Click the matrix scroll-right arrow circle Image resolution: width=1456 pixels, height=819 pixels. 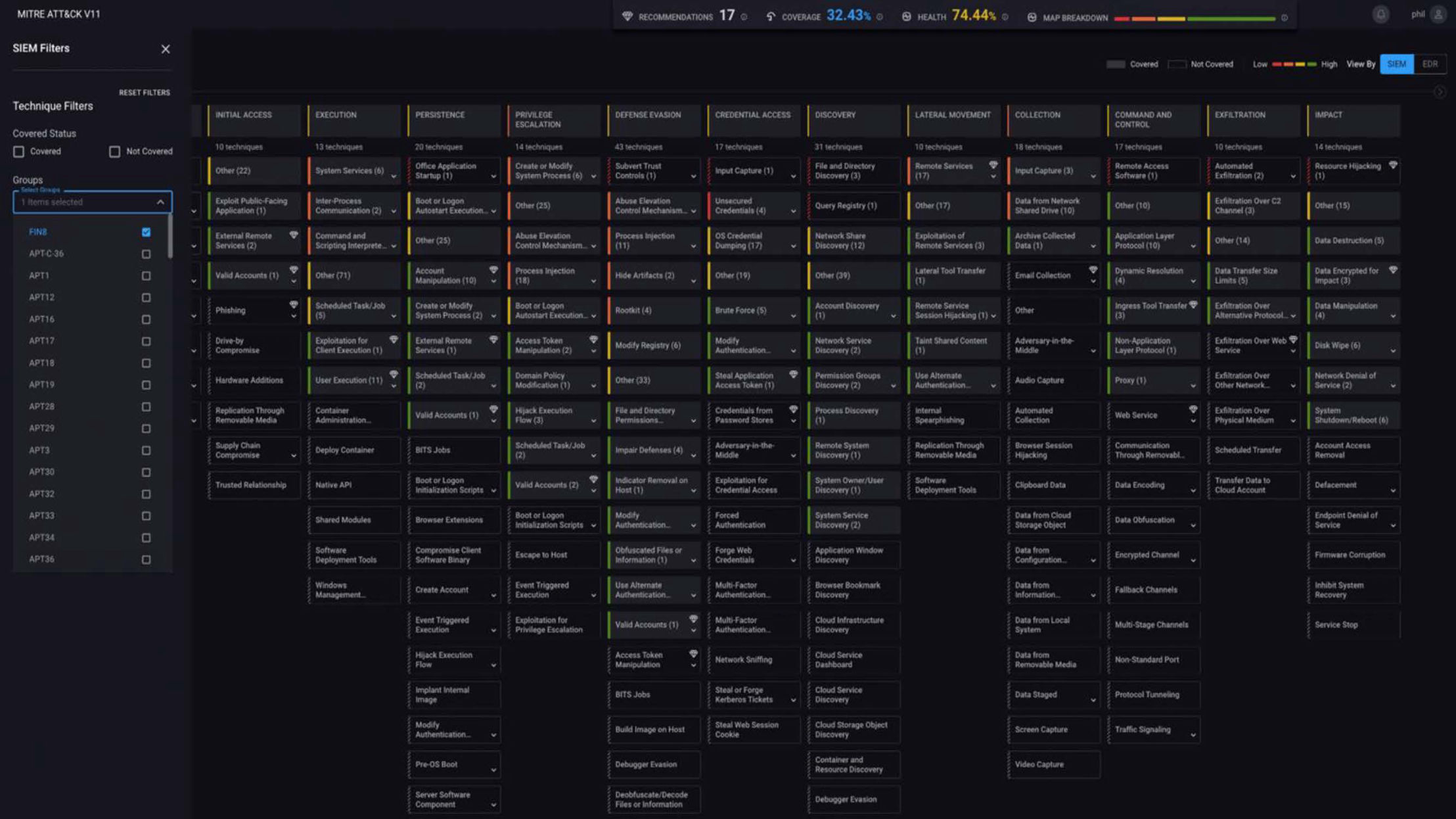1439,93
